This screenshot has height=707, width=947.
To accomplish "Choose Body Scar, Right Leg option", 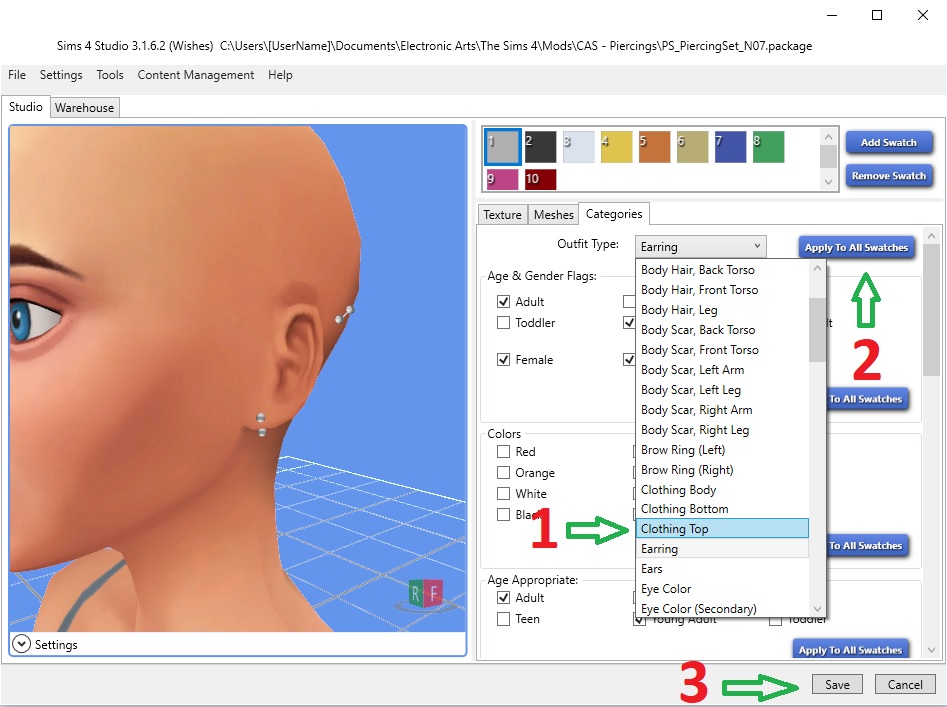I will pyautogui.click(x=722, y=430).
